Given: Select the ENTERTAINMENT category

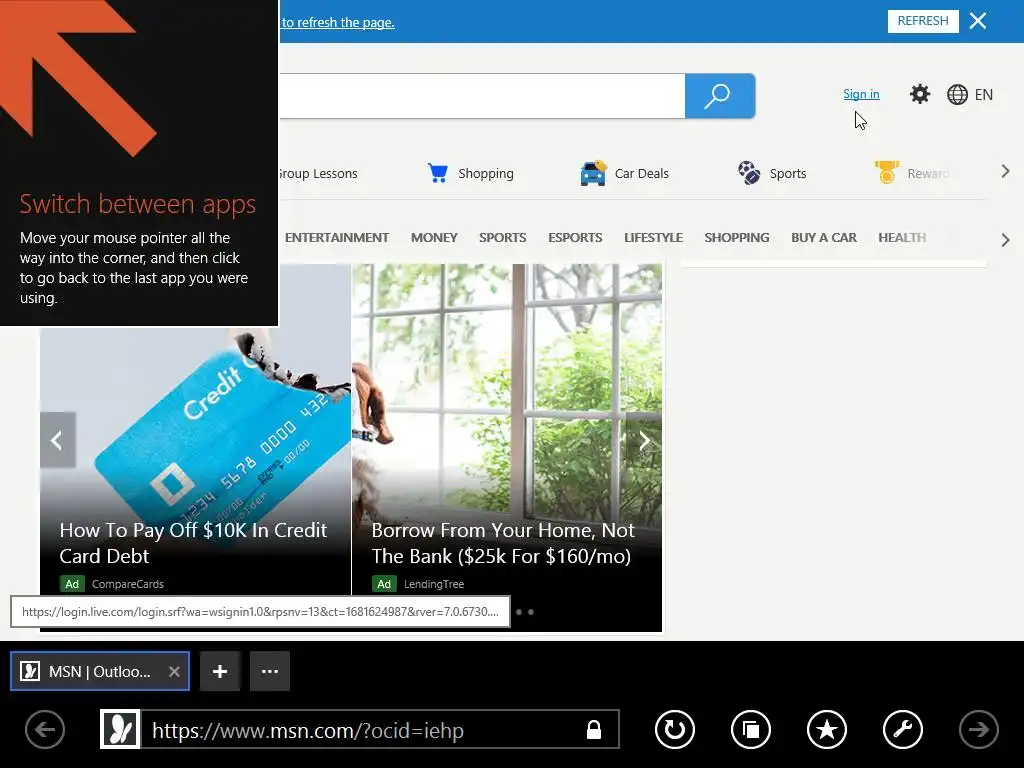Looking at the screenshot, I should click(337, 238).
